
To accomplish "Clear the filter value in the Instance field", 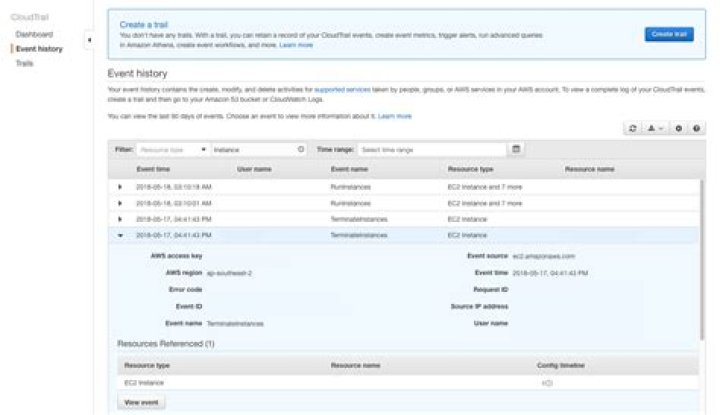I will [301, 149].
